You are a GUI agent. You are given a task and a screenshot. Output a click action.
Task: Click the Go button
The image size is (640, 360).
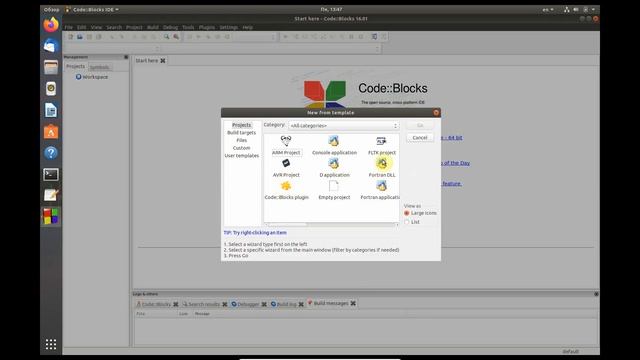click(x=420, y=125)
